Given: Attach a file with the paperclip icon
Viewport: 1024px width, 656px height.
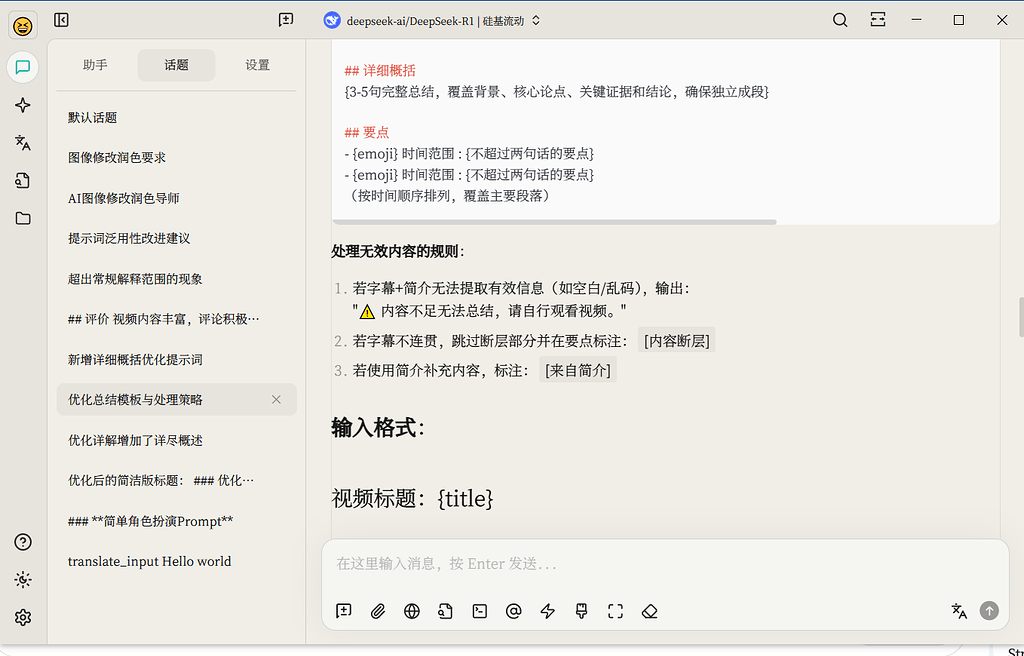Looking at the screenshot, I should click(377, 611).
